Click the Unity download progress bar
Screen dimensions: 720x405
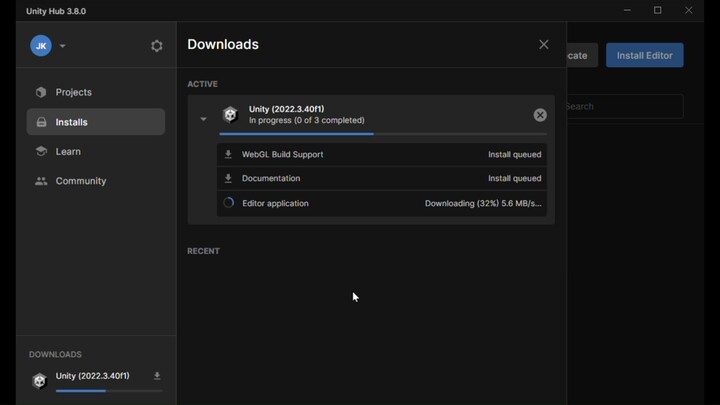tap(383, 134)
